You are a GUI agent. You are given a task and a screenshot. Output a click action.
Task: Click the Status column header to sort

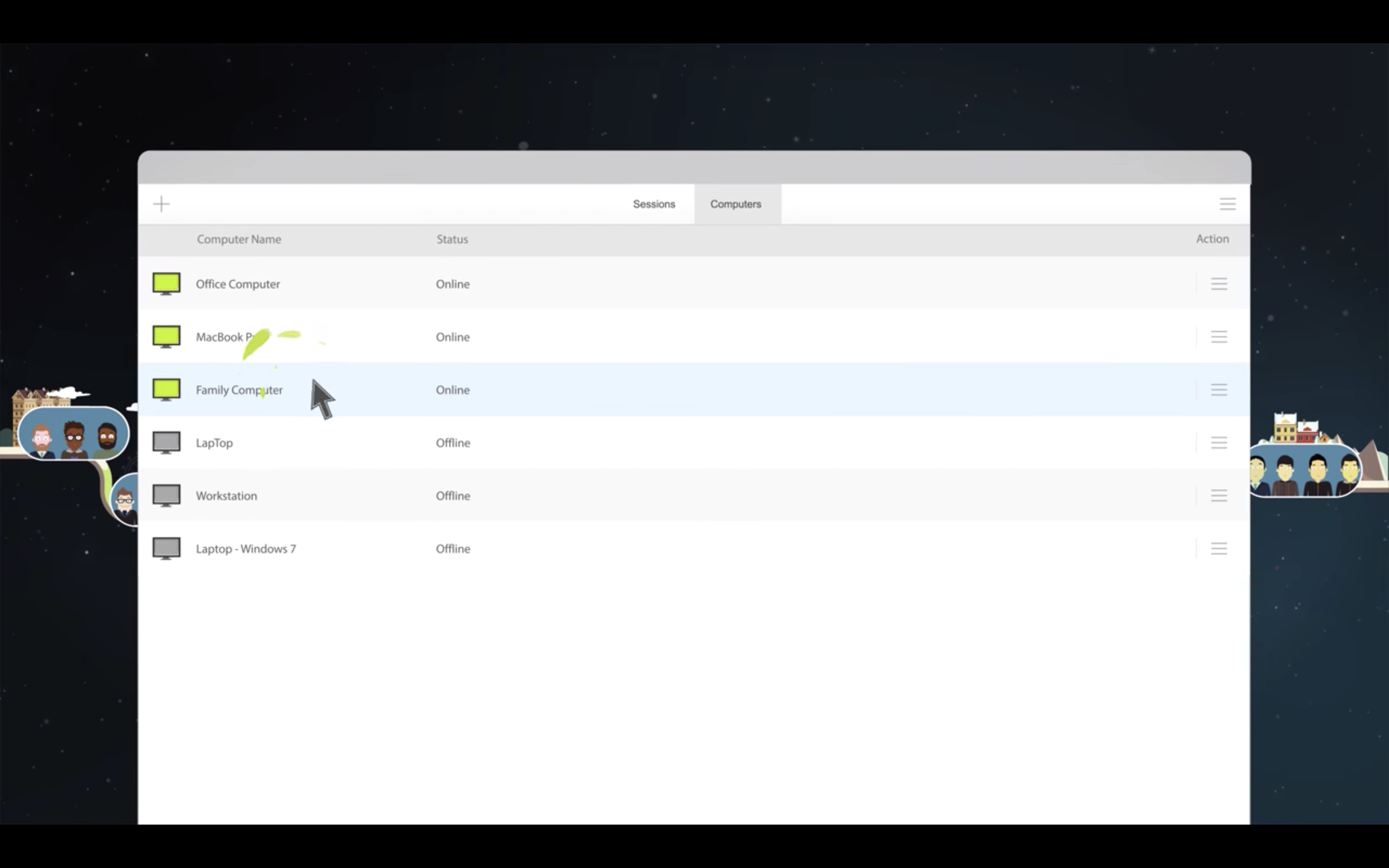point(452,239)
